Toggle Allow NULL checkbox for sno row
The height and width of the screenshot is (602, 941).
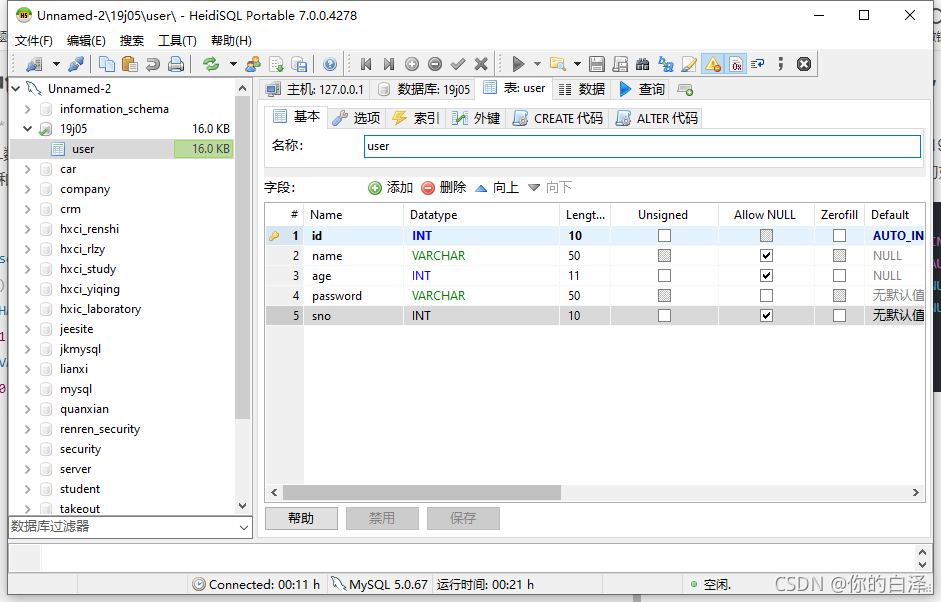(x=766, y=315)
